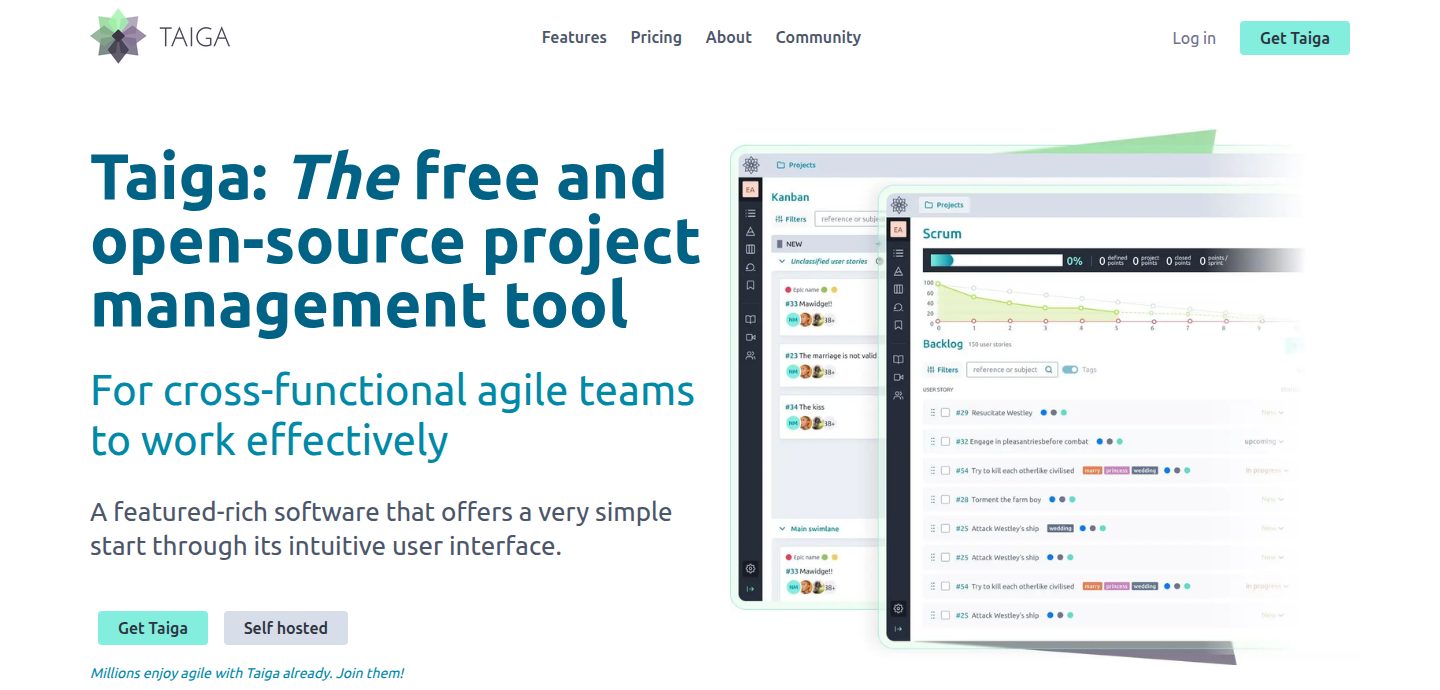1440x690 pixels.
Task: Open bookmark icon in Scrum window sidebar
Action: point(898,325)
